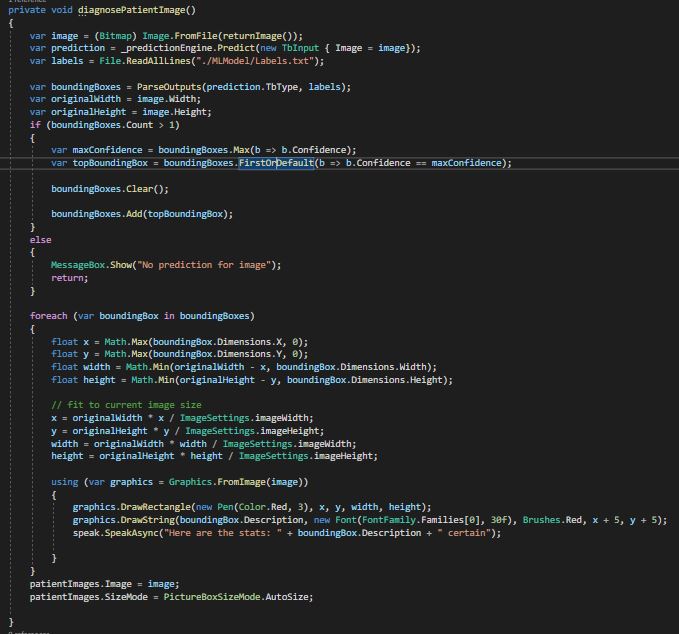Click the 'private' keyword in the method signature

[27, 10]
